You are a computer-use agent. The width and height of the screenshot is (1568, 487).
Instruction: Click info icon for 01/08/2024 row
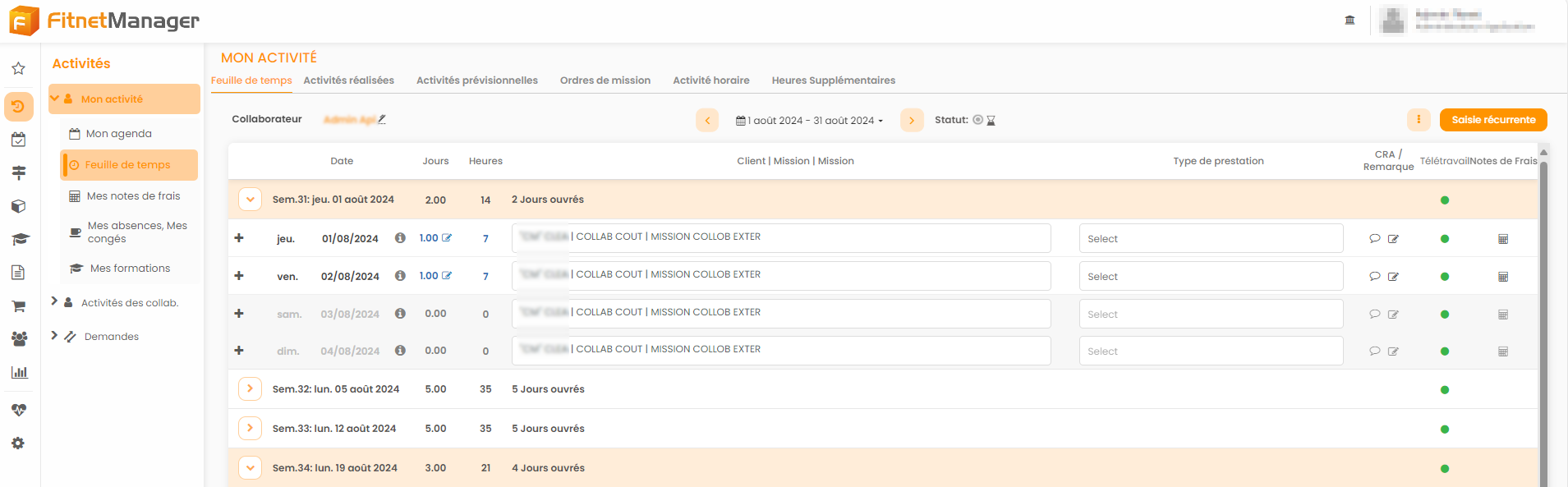click(400, 238)
